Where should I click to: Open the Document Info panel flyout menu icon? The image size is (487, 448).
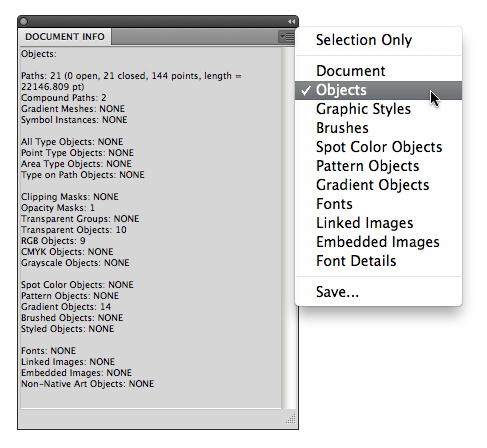click(x=286, y=37)
